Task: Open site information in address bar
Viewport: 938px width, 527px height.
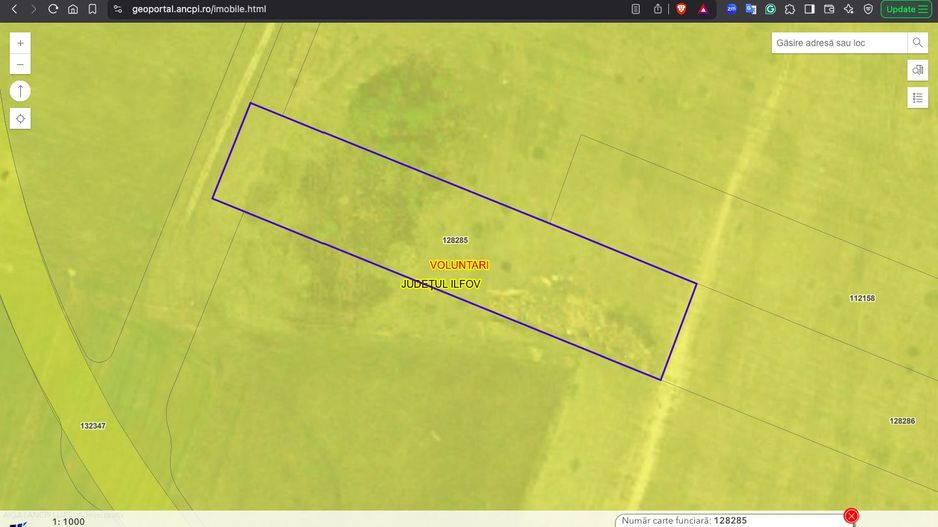Action: [x=117, y=9]
